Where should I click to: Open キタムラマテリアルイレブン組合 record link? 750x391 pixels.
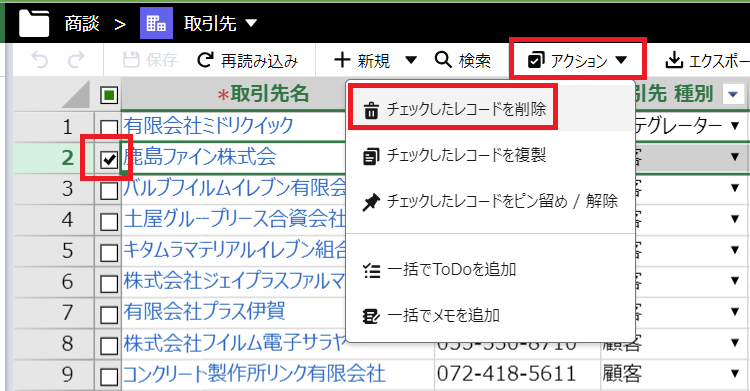(x=235, y=250)
